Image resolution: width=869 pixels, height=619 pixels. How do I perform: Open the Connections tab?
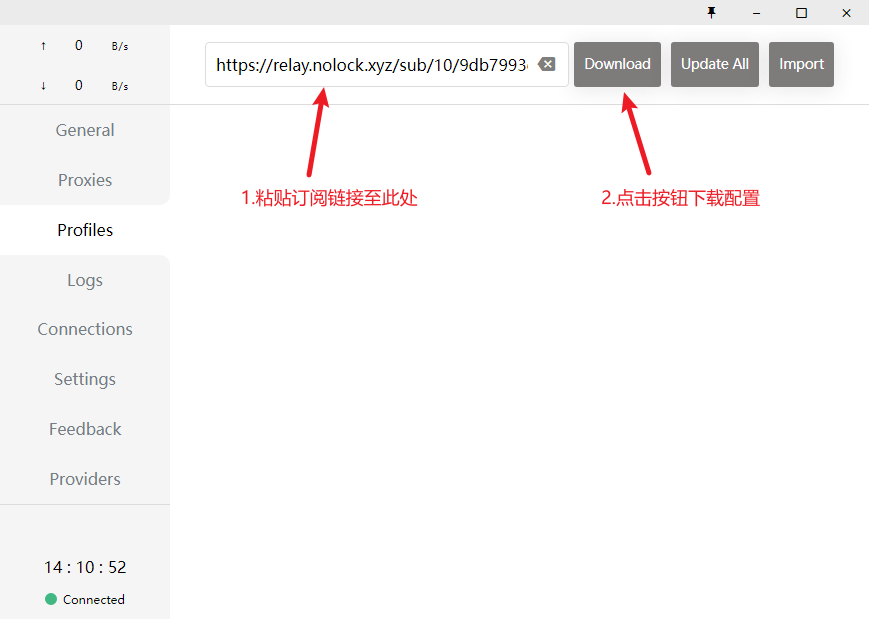85,329
